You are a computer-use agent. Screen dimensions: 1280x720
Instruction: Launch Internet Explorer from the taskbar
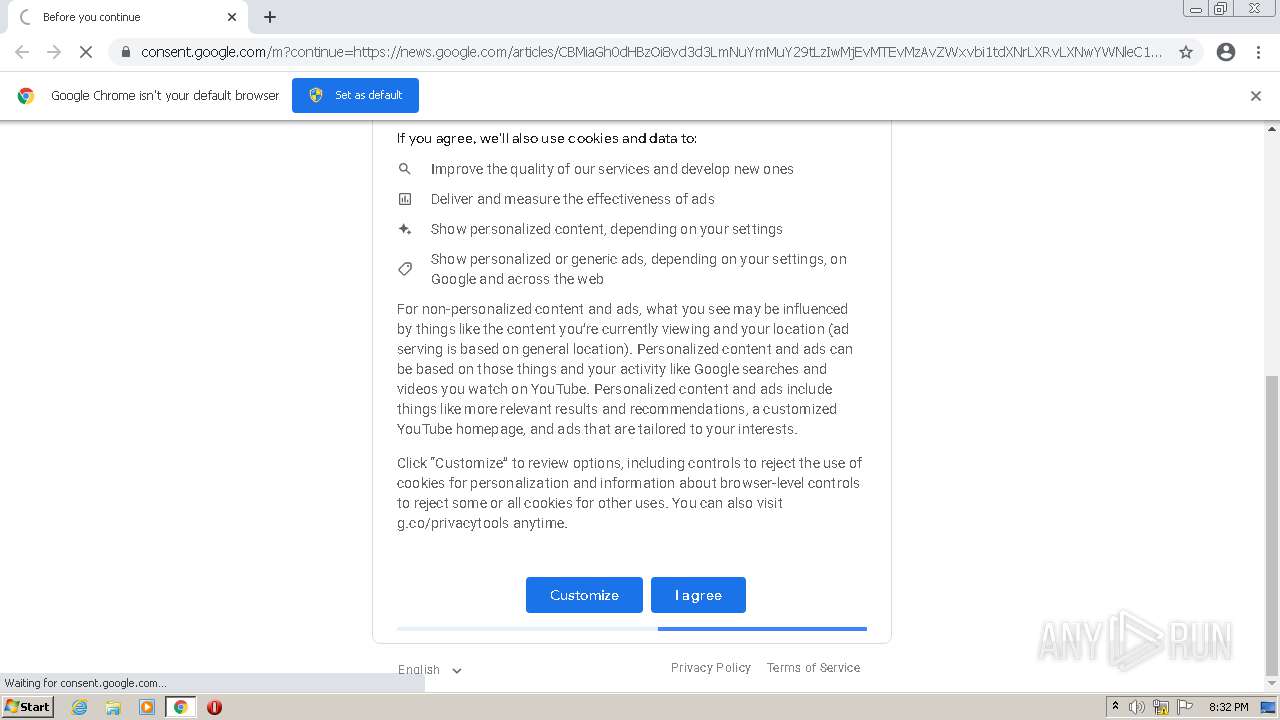pyautogui.click(x=80, y=707)
